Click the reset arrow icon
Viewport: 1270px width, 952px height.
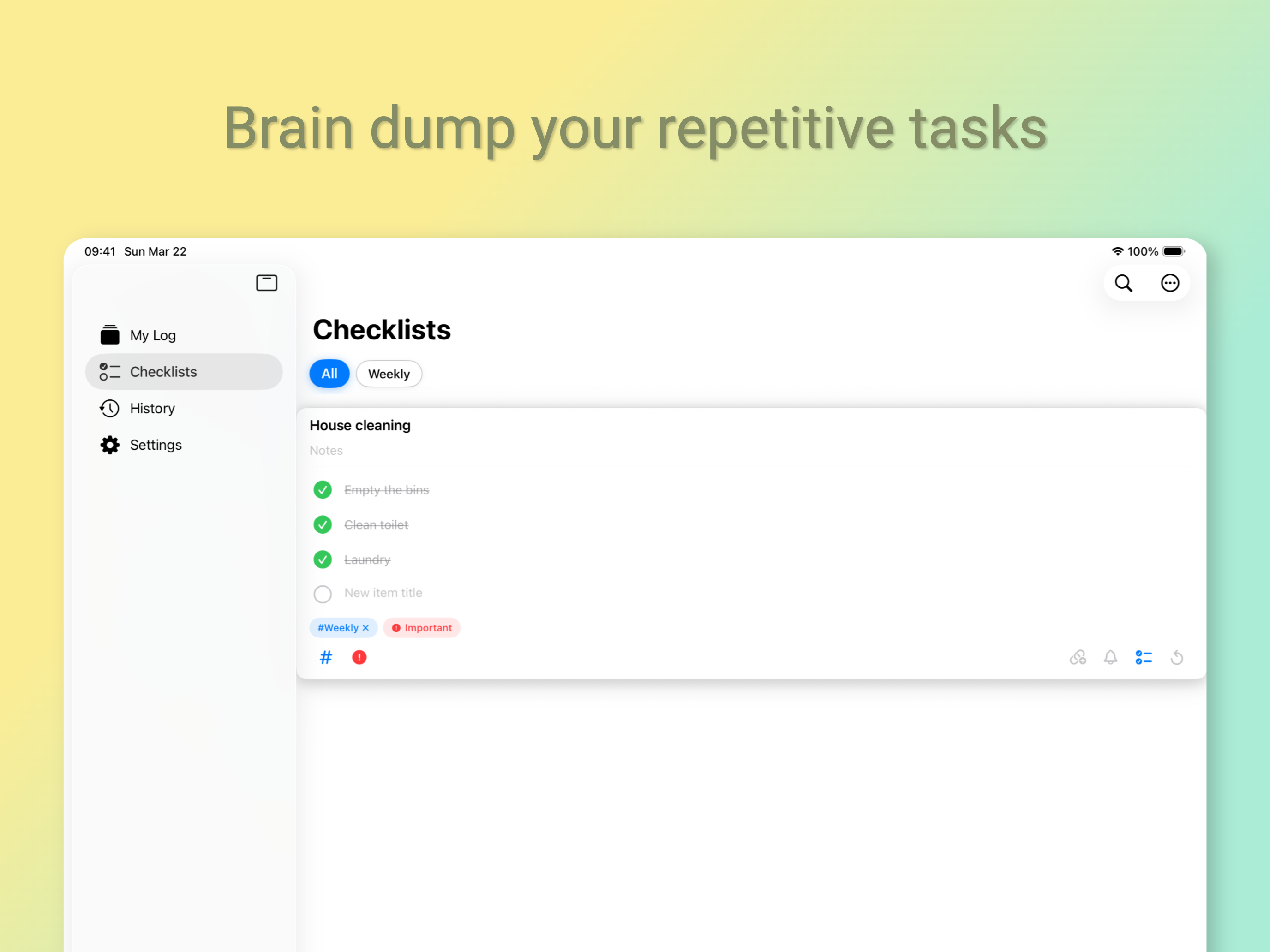tap(1177, 658)
